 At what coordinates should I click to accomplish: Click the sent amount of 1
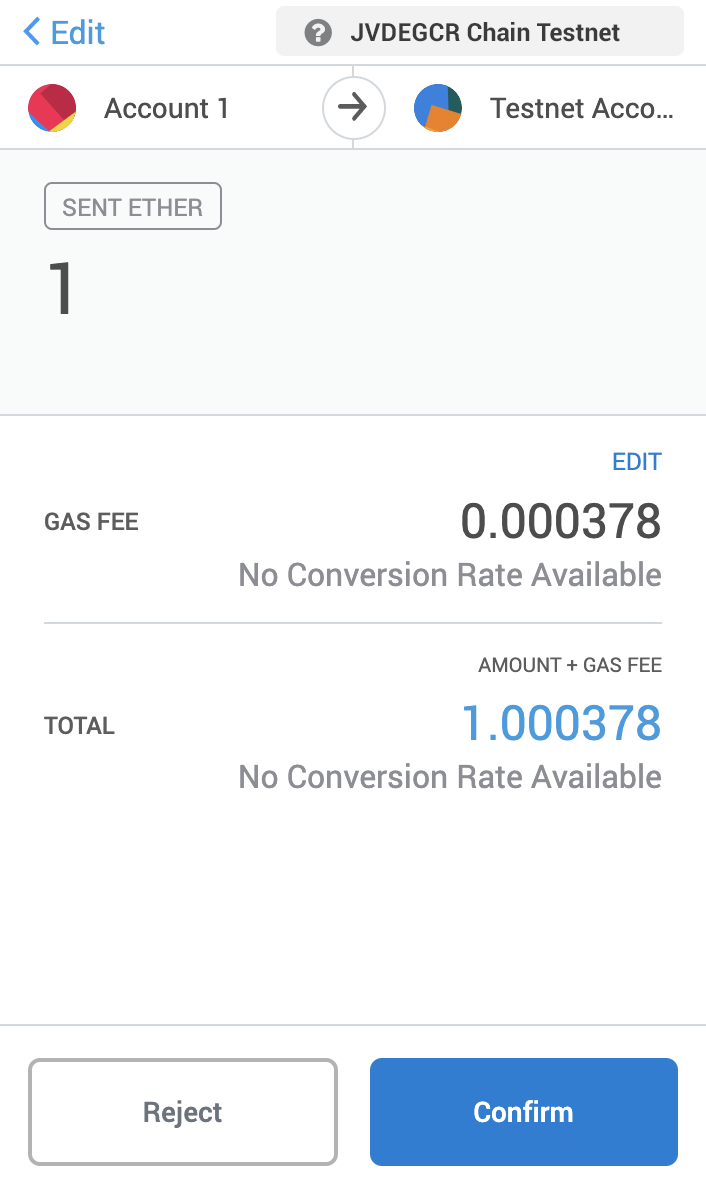[x=61, y=290]
